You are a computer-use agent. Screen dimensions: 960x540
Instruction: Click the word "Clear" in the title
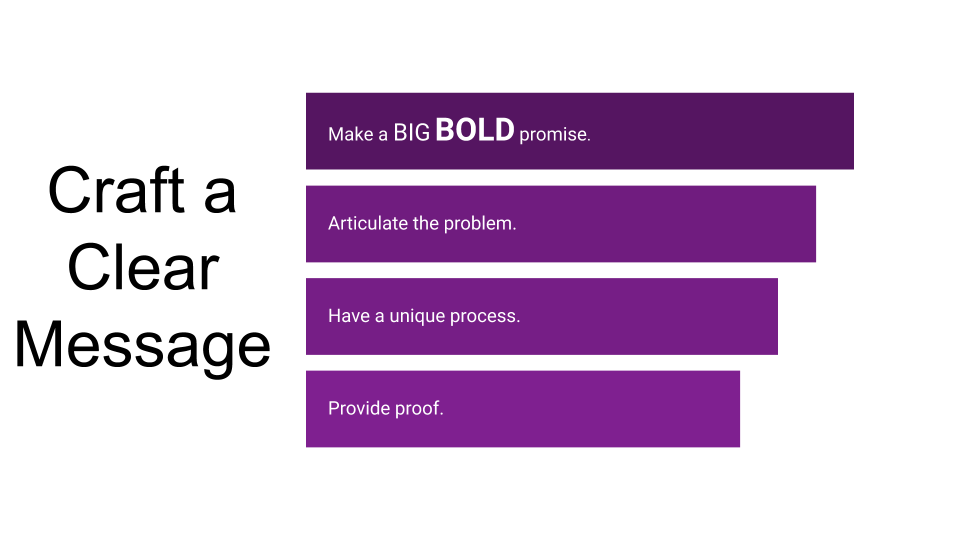point(142,268)
